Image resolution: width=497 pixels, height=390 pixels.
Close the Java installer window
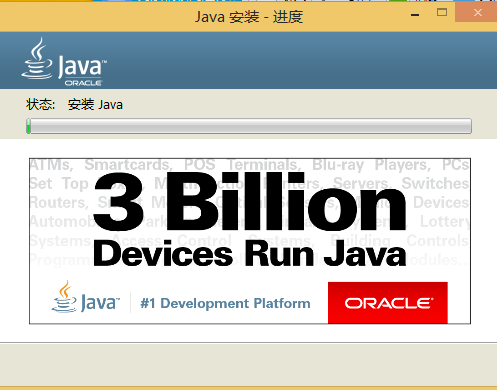click(x=477, y=13)
